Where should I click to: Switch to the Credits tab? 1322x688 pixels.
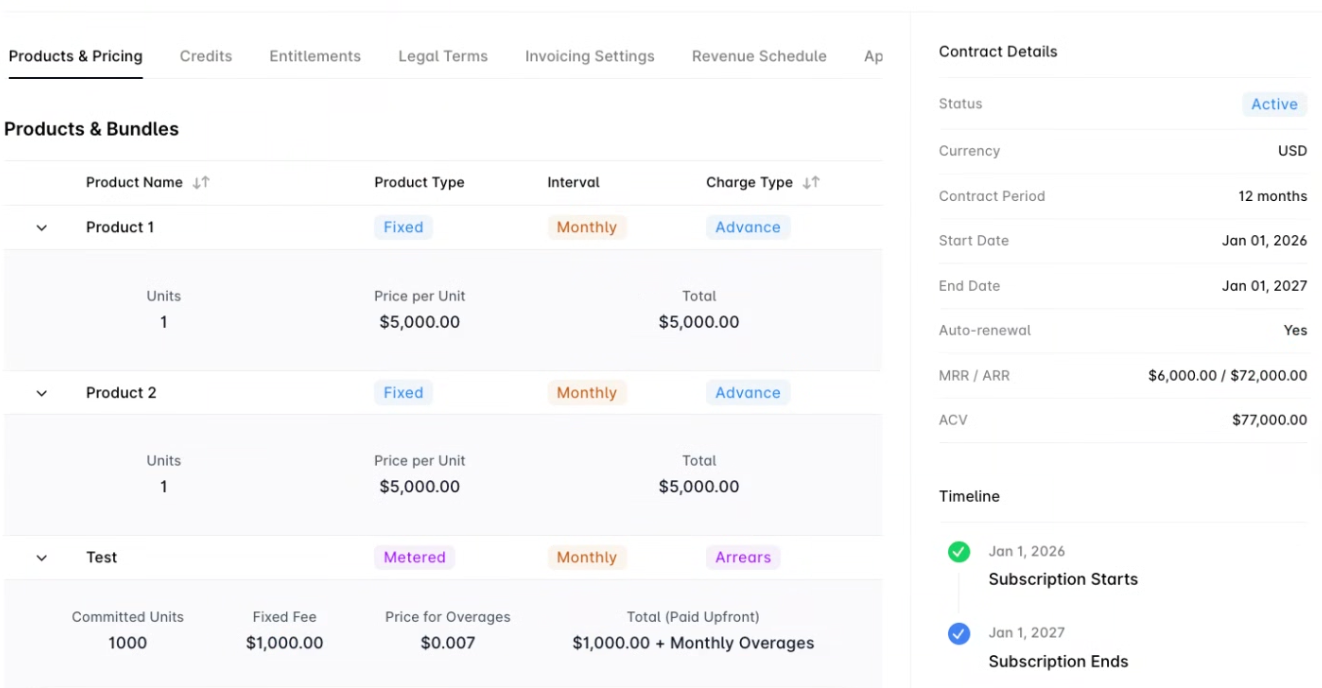(x=205, y=56)
